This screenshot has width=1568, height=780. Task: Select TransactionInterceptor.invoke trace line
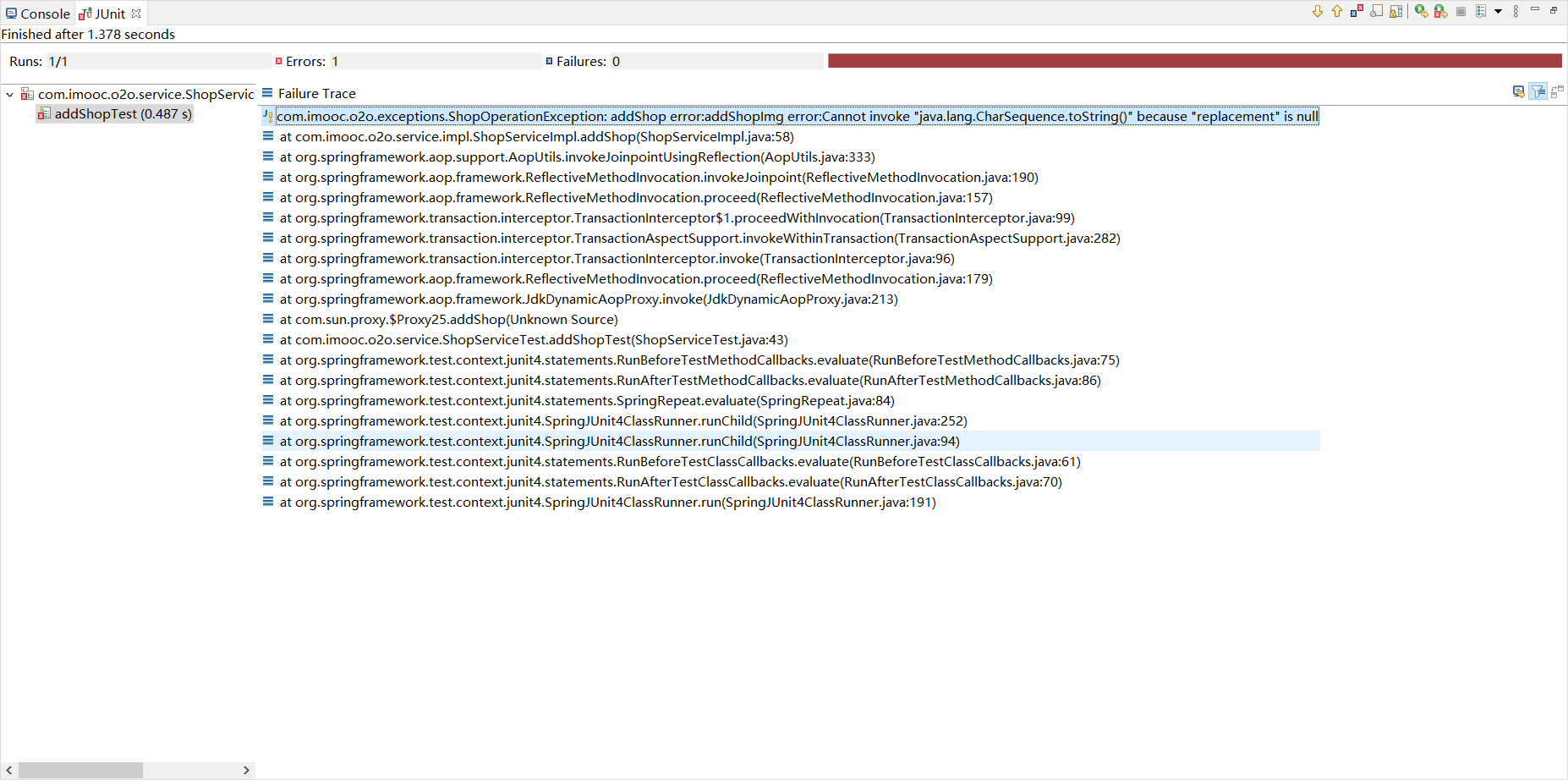[617, 258]
